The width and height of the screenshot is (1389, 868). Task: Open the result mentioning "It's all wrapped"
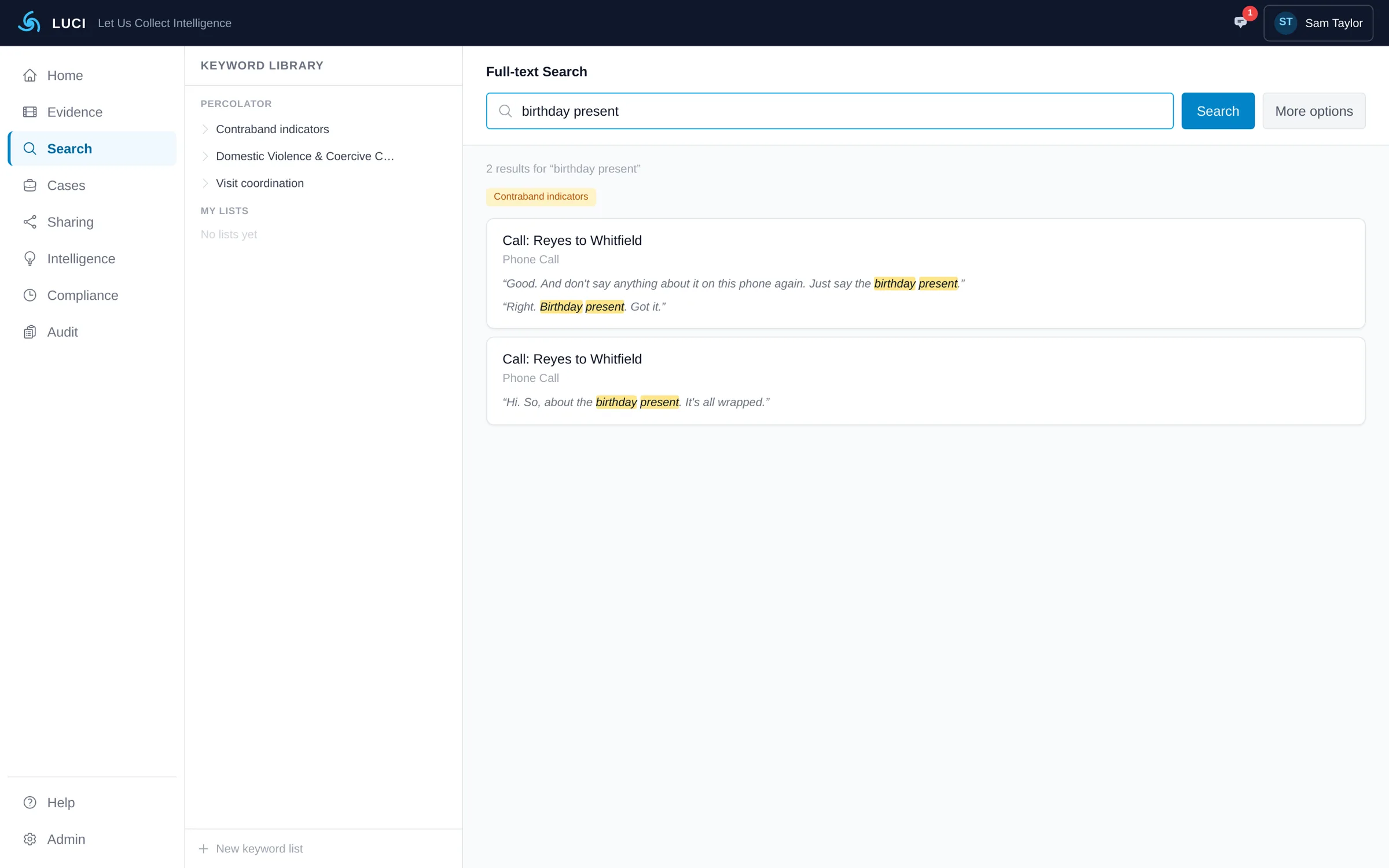tap(925, 381)
